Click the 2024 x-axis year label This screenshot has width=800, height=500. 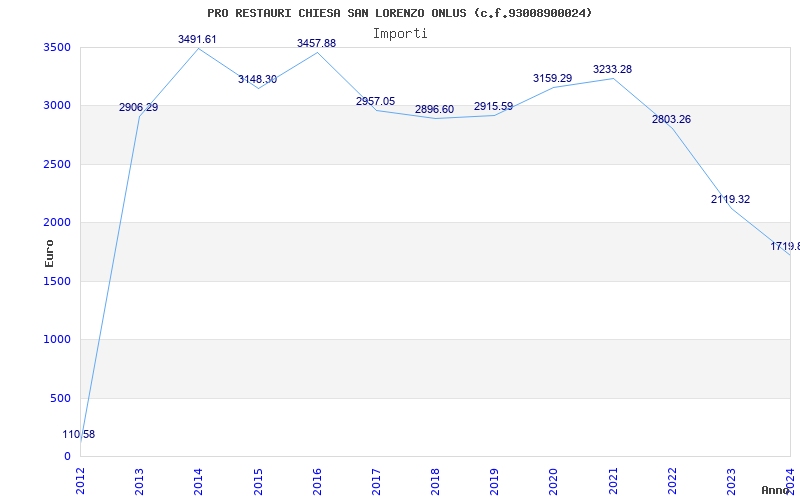point(790,481)
